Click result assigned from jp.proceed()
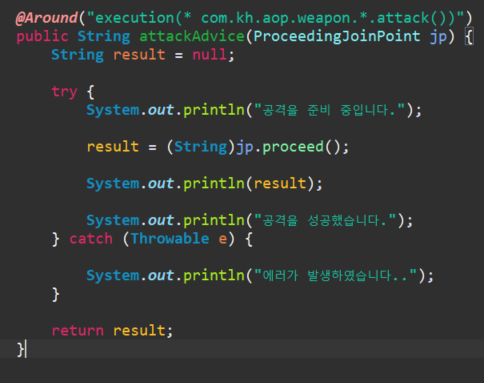The width and height of the screenshot is (484, 383). pyautogui.click(x=113, y=147)
